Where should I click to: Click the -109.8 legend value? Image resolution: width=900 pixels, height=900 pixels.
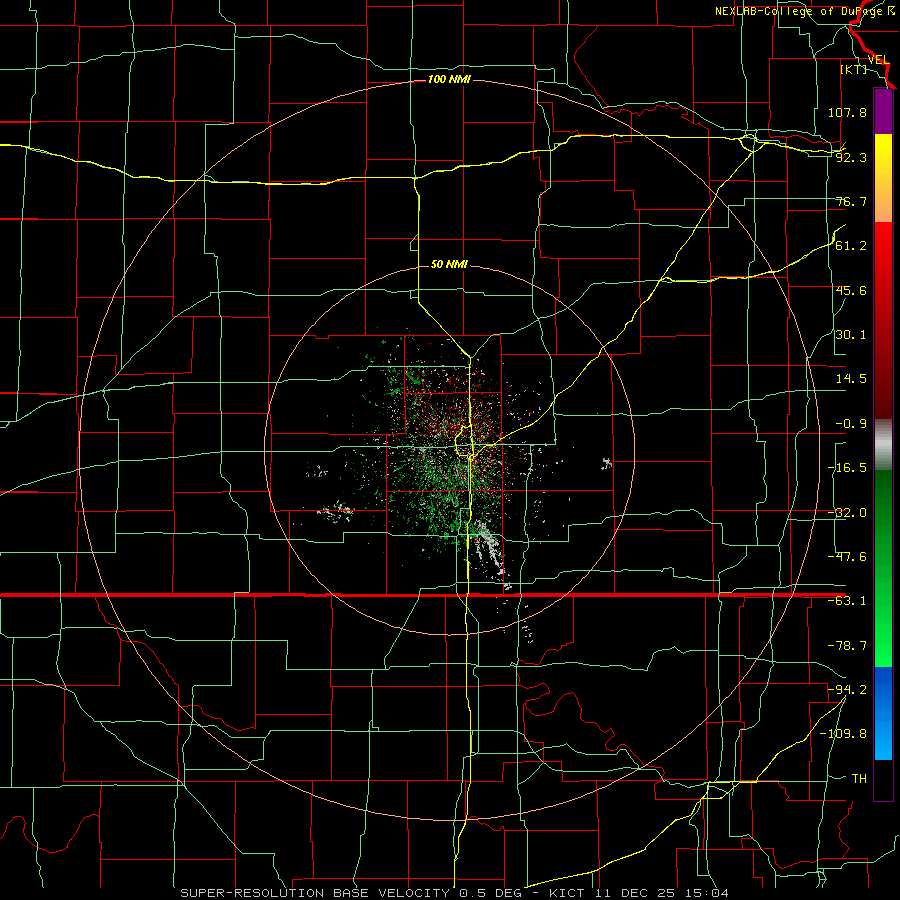coord(843,734)
